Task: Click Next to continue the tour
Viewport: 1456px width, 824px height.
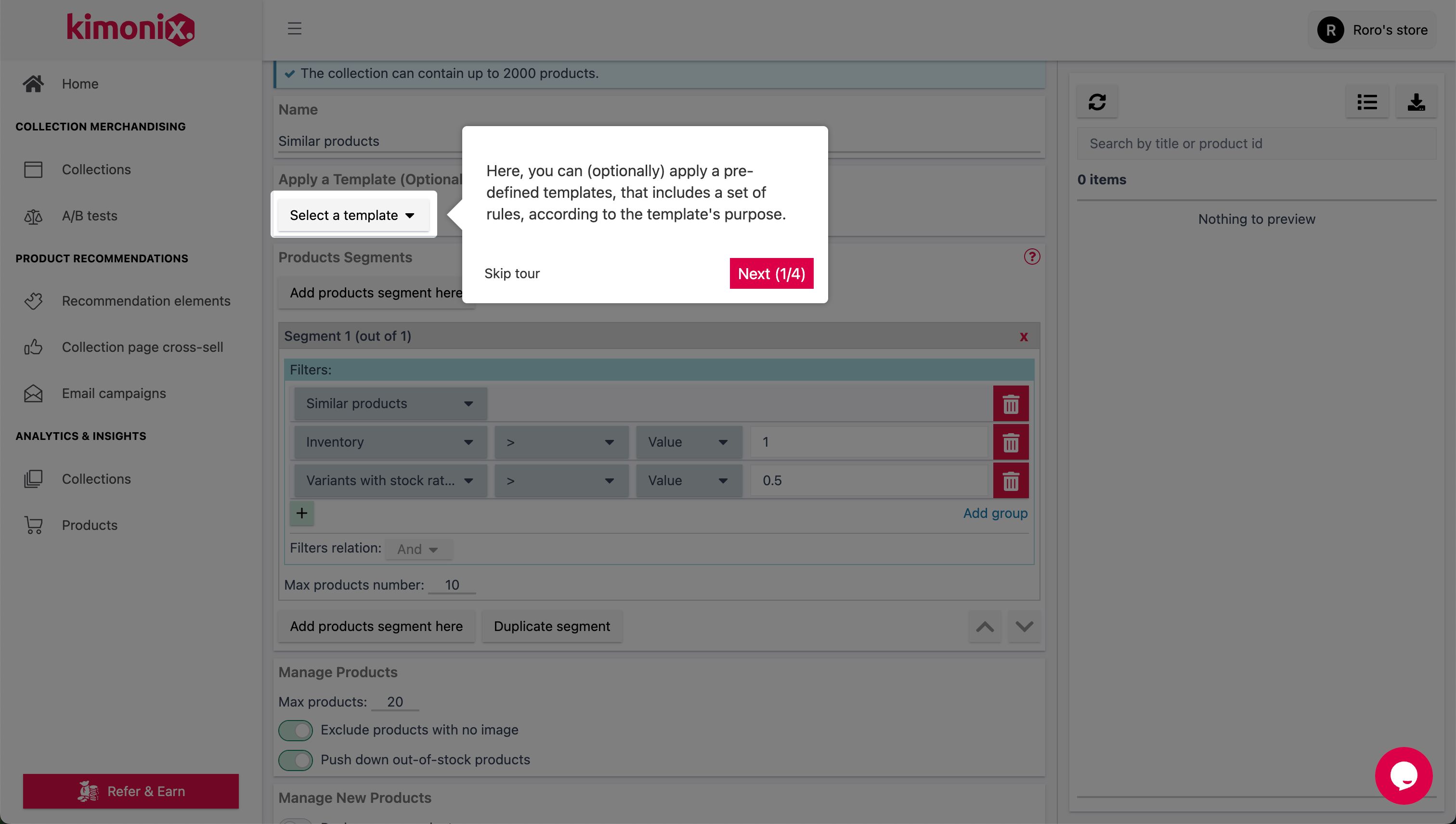Action: click(x=771, y=273)
